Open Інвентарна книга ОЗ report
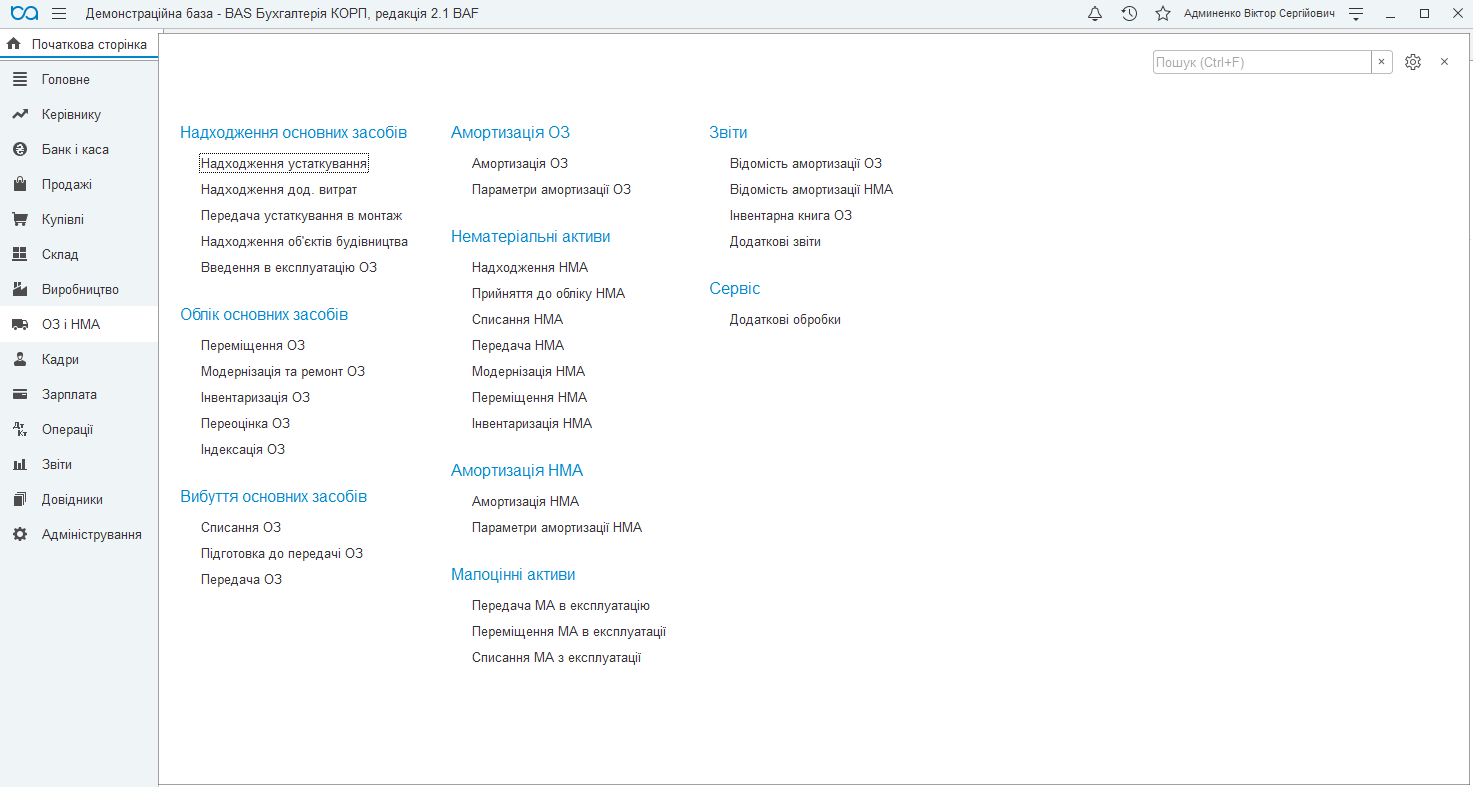The height and width of the screenshot is (787, 1473). point(791,216)
